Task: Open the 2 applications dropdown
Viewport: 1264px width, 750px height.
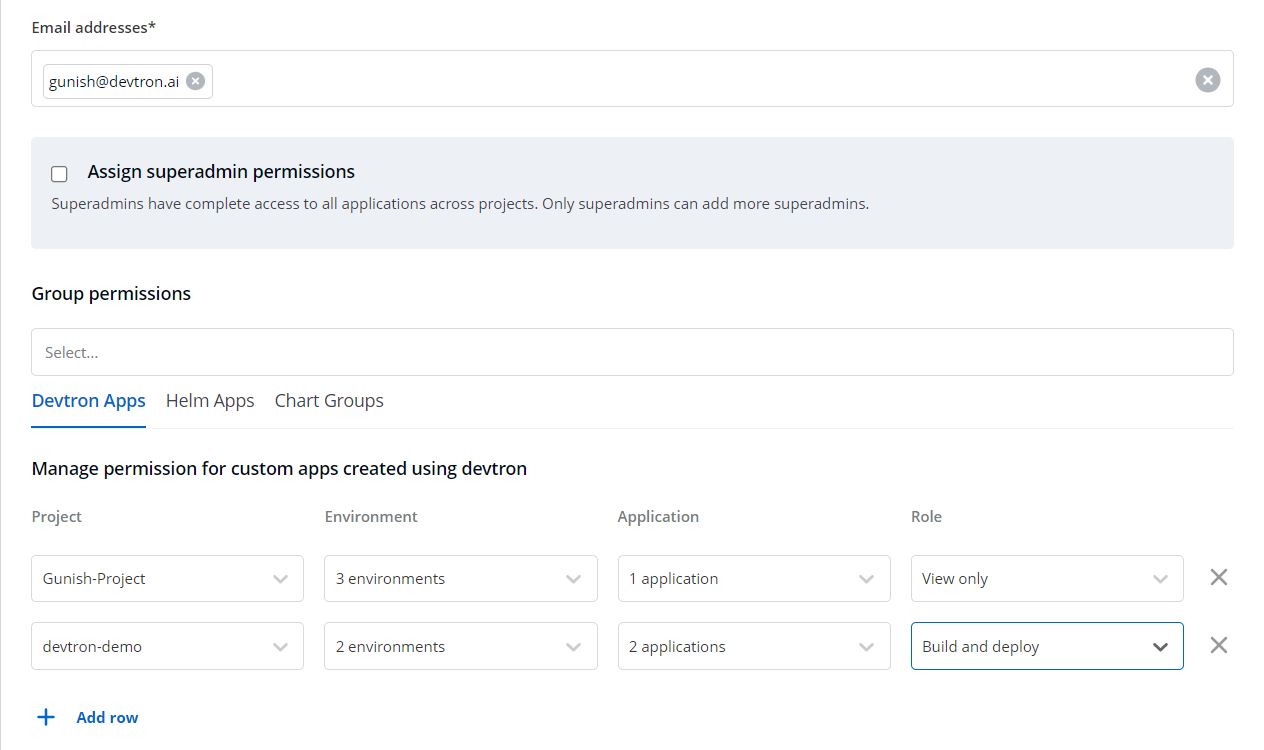Action: coord(753,646)
